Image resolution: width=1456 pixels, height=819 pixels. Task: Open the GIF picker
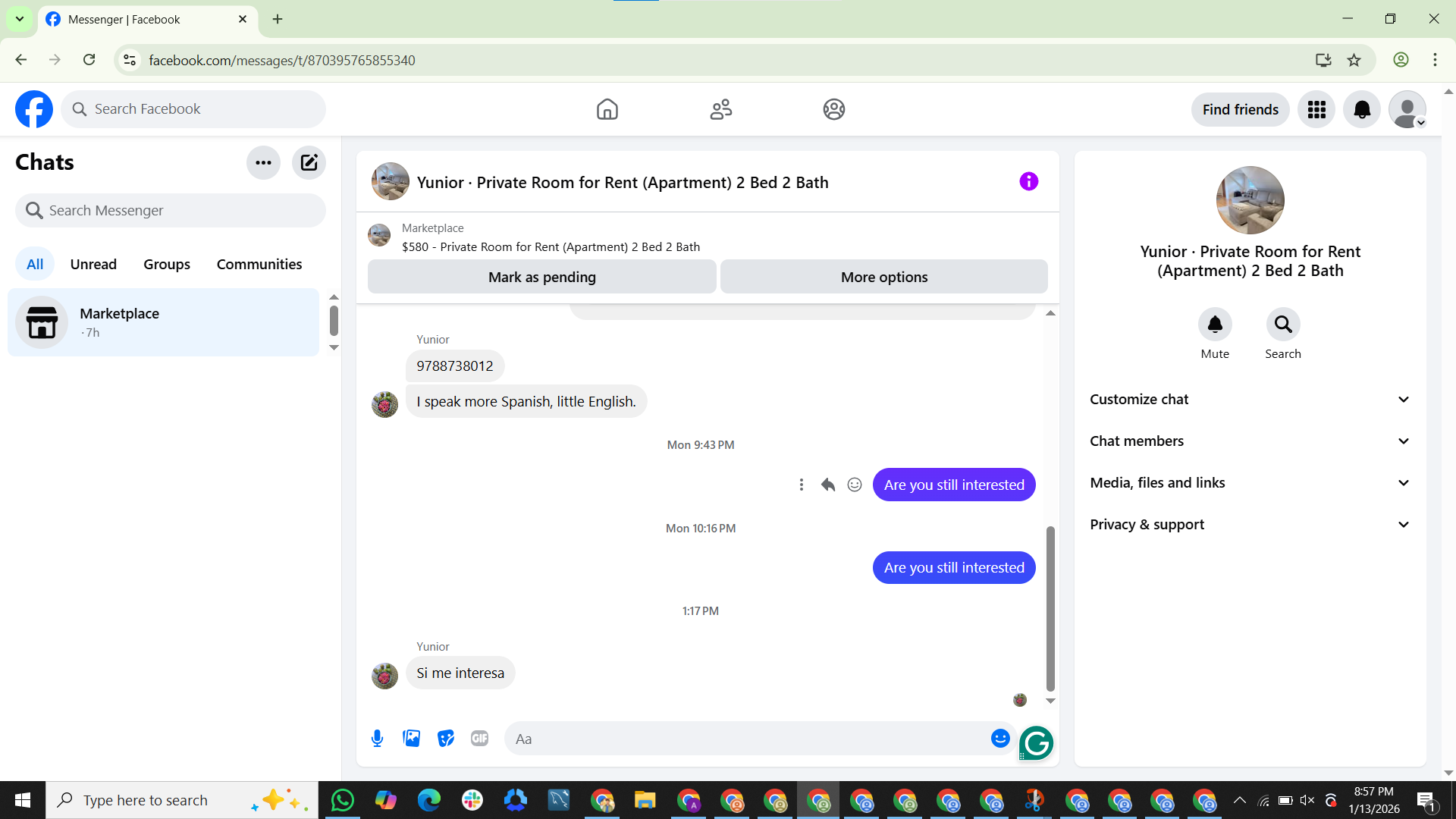(479, 738)
